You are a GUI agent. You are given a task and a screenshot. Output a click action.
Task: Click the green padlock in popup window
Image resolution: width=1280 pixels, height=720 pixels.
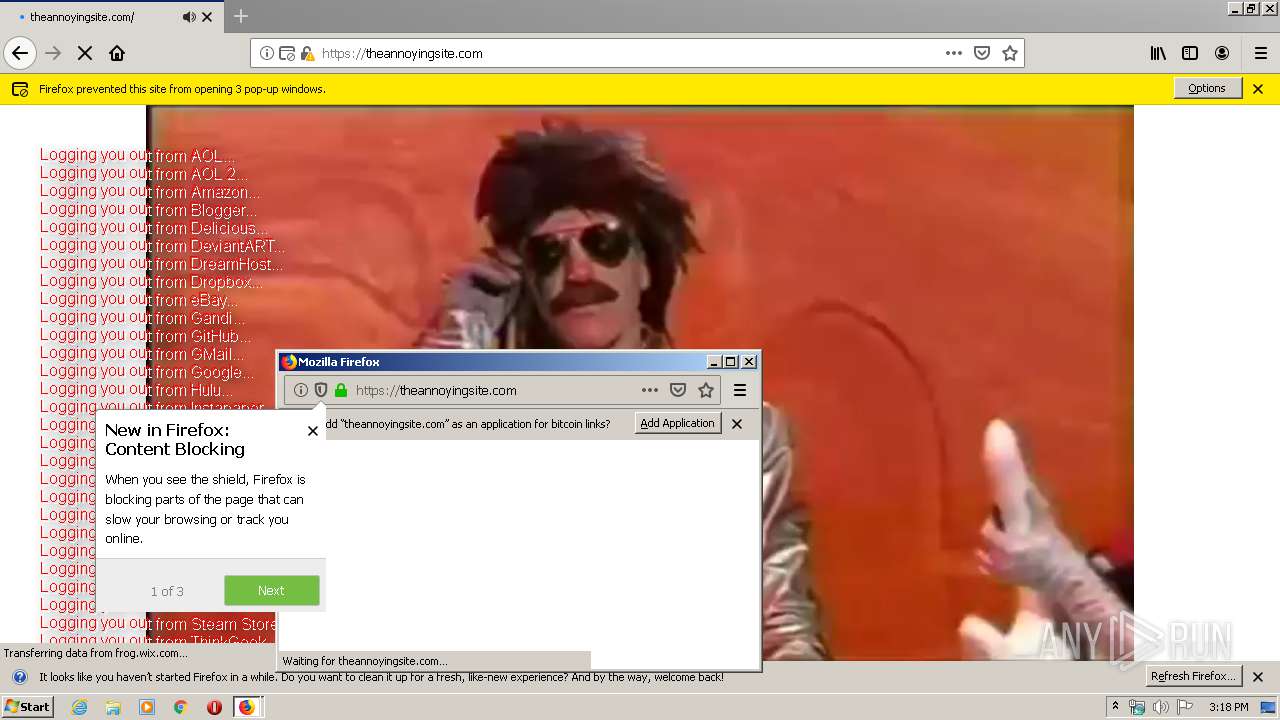point(341,390)
